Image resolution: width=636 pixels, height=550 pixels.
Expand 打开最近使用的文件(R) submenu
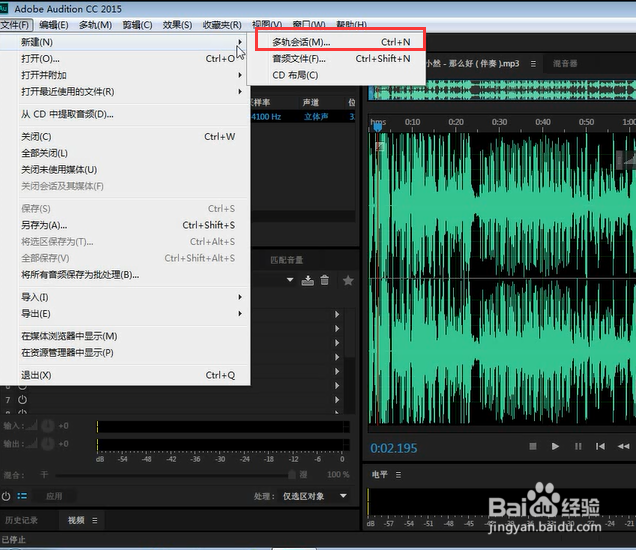tap(124, 92)
